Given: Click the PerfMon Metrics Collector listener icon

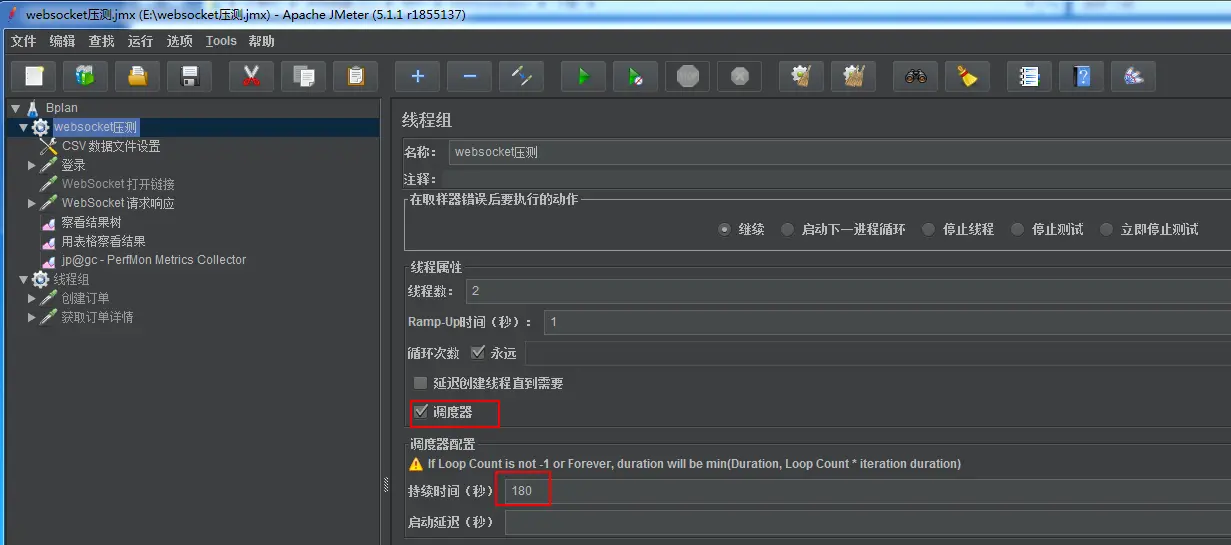Looking at the screenshot, I should click(x=48, y=260).
